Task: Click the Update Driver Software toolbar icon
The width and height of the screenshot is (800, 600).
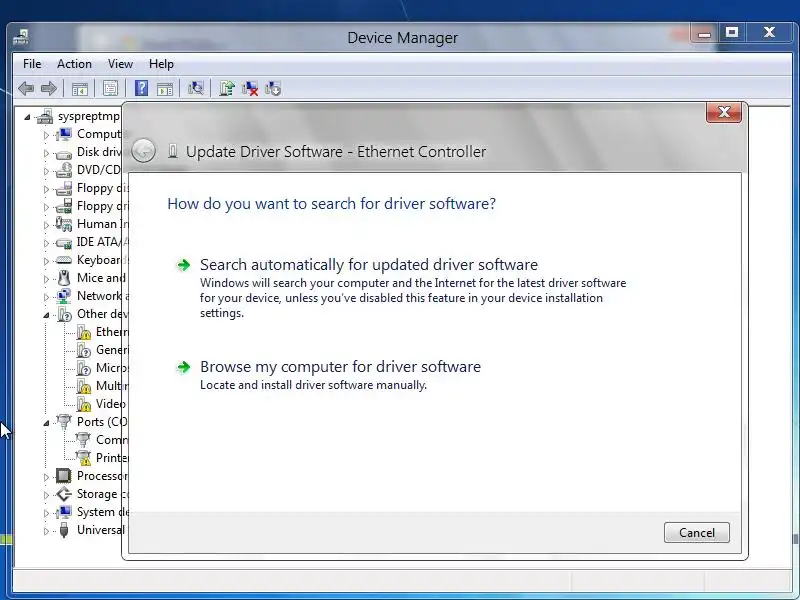Action: (227, 88)
